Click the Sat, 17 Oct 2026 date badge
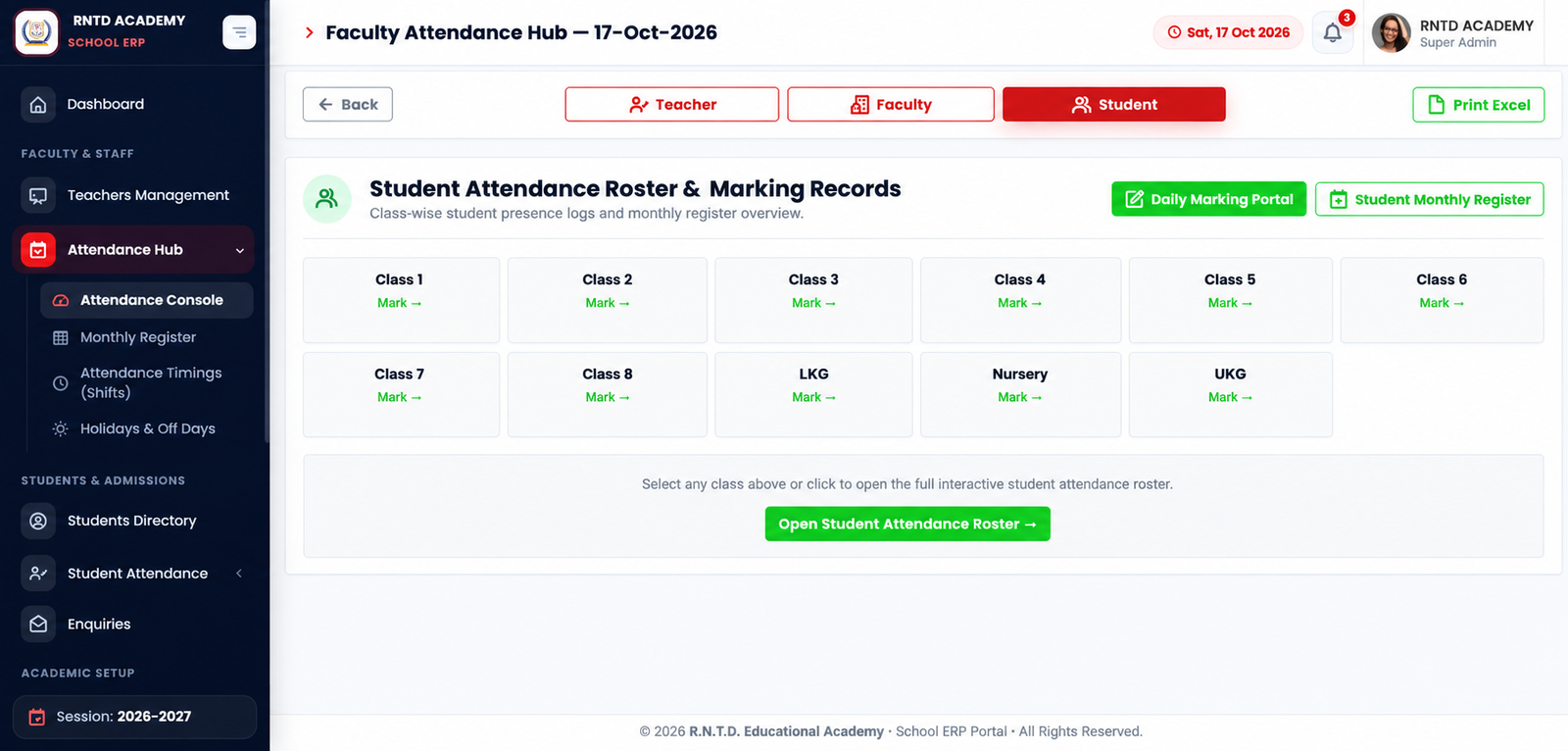This screenshot has width=1568, height=751. (x=1229, y=32)
